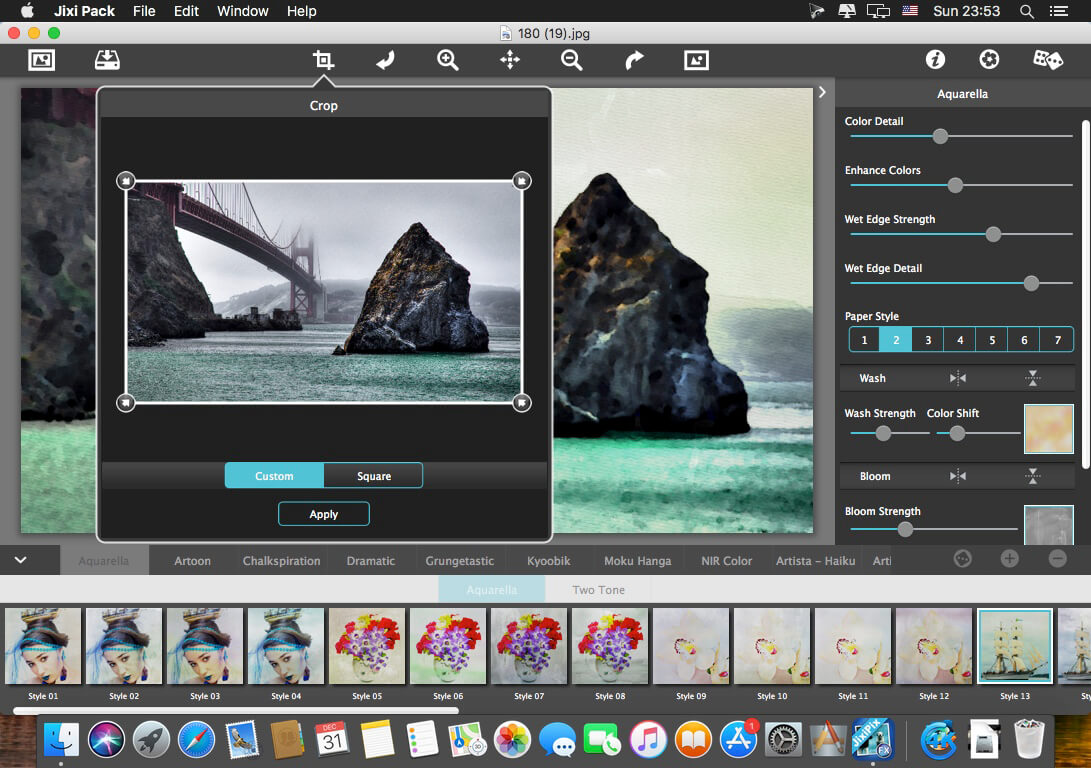Click the crop tool icon in toolbar
This screenshot has height=768, width=1091.
click(x=323, y=60)
